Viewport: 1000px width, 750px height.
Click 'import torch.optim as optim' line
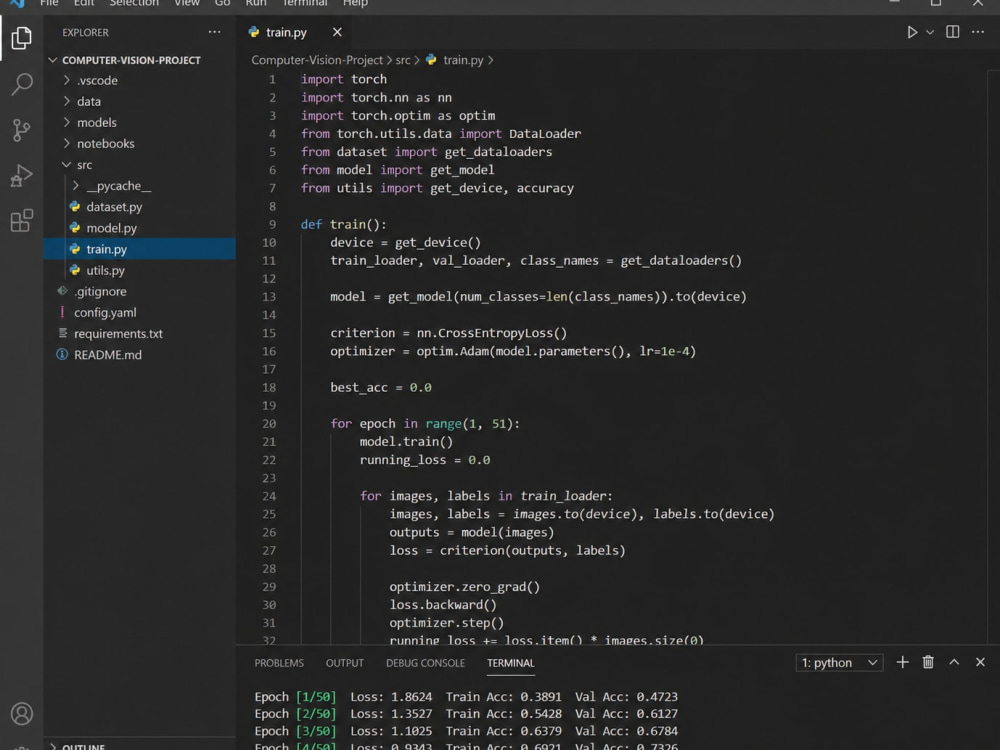pyautogui.click(x=398, y=115)
